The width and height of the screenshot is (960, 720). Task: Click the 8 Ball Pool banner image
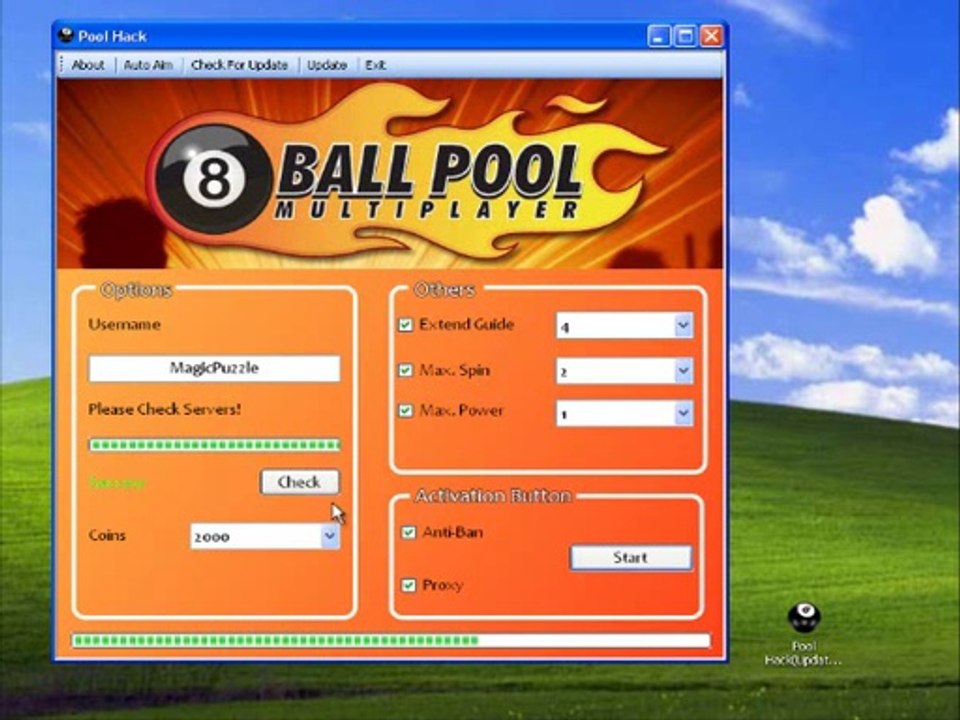[x=389, y=174]
